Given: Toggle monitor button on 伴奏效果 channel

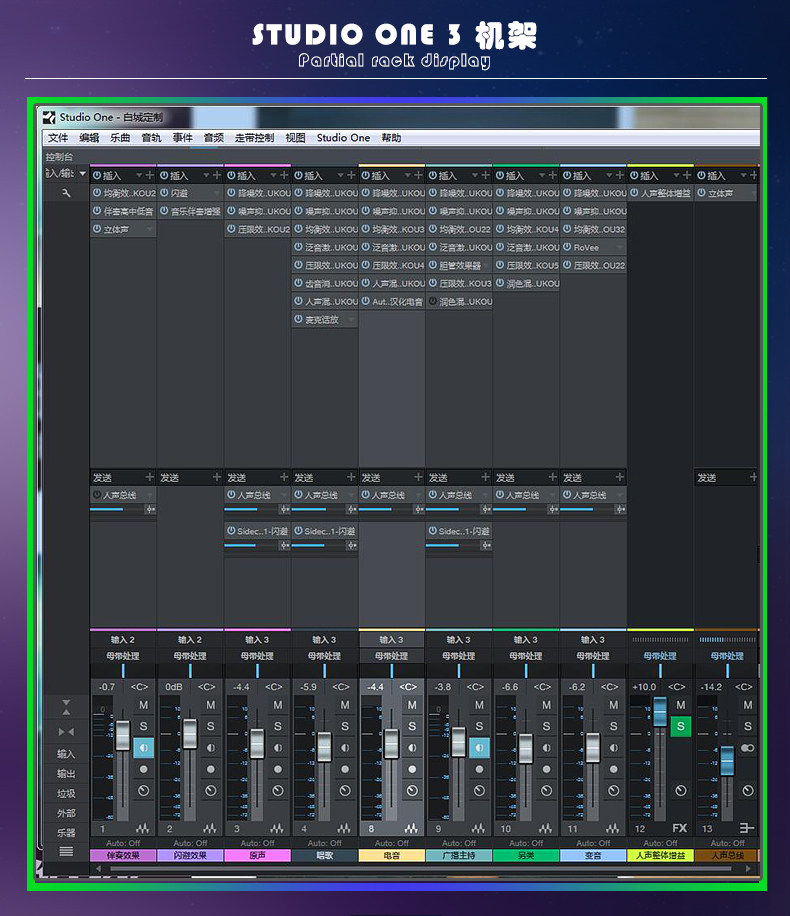Looking at the screenshot, I should pos(144,748).
